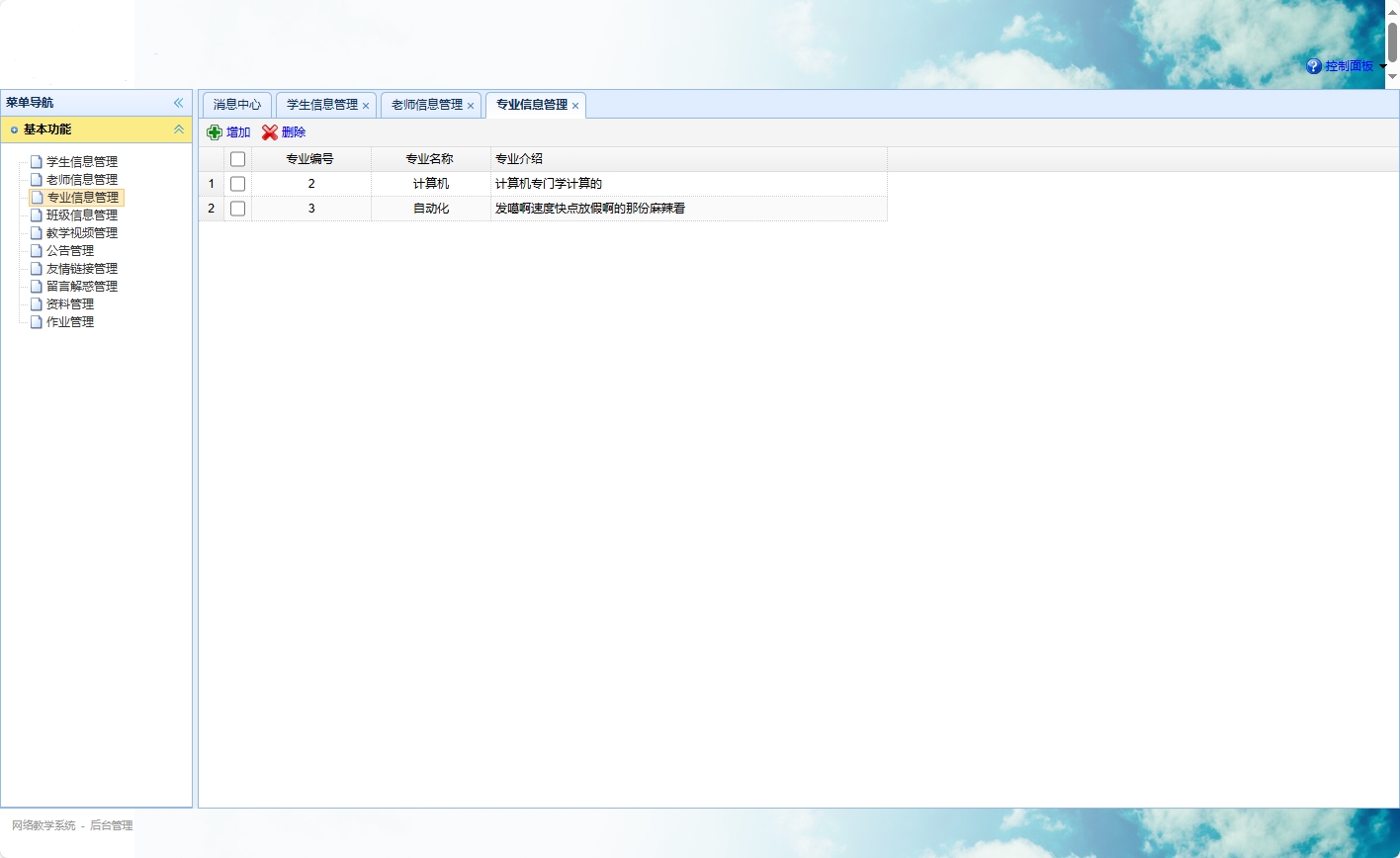Click the 删除 button label
Viewport: 1400px width, 858px height.
pyautogui.click(x=294, y=132)
